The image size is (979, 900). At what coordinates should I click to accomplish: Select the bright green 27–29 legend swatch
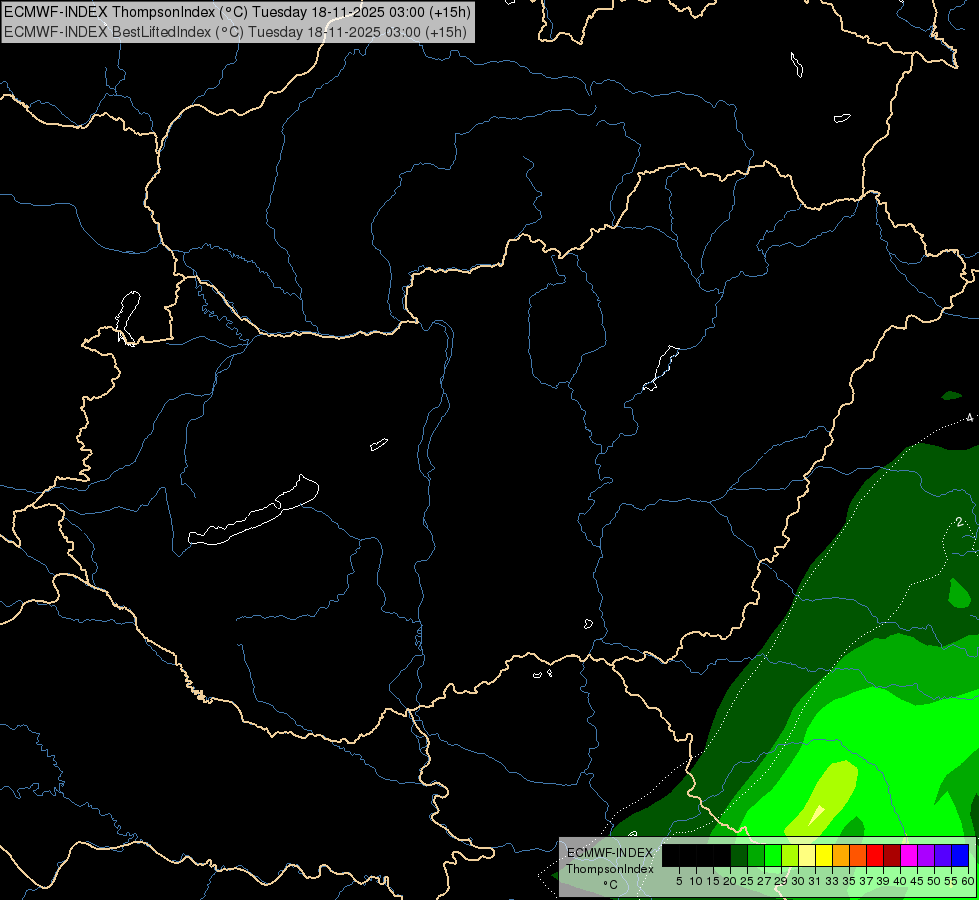(773, 855)
